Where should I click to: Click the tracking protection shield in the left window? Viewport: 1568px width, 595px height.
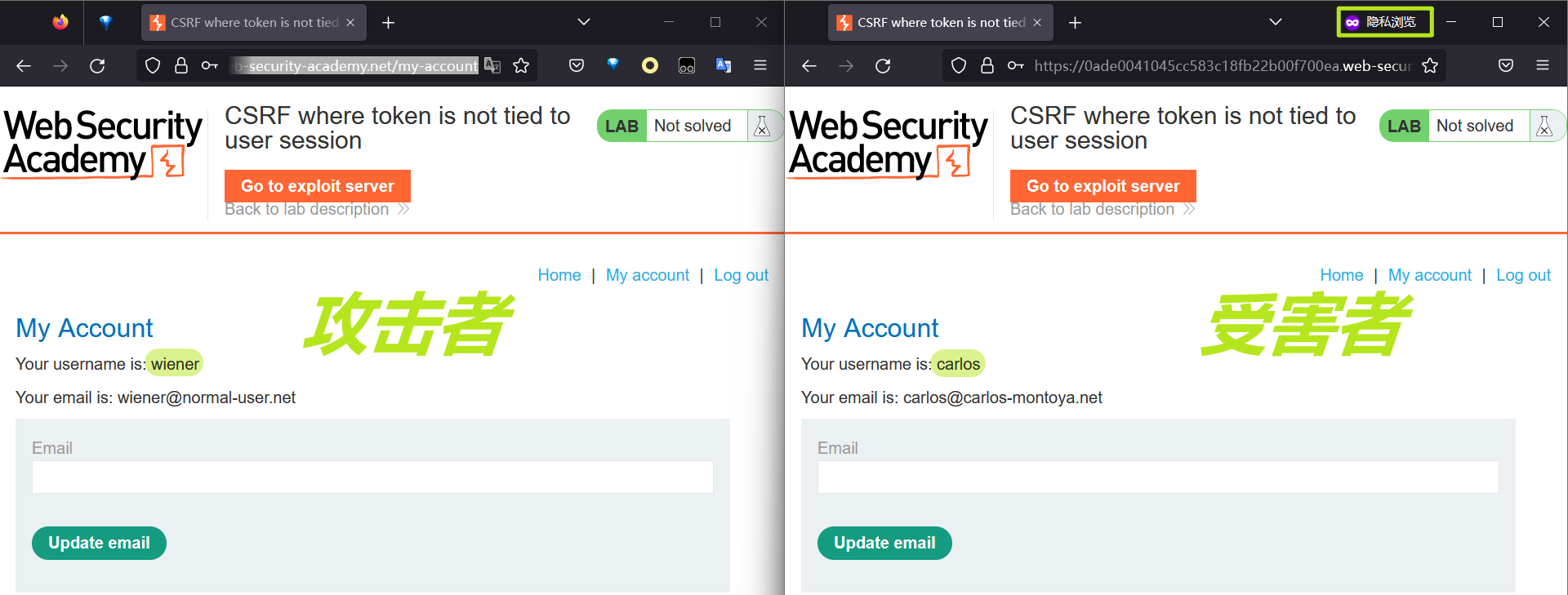152,66
